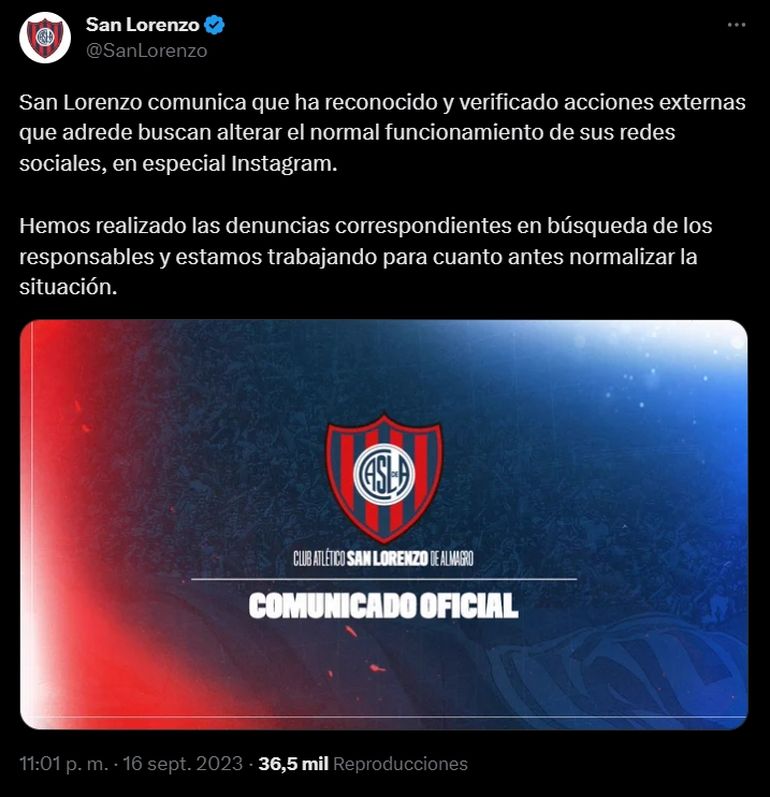Open the San Lorenzo profile avatar
Image resolution: width=770 pixels, height=797 pixels.
point(45,38)
